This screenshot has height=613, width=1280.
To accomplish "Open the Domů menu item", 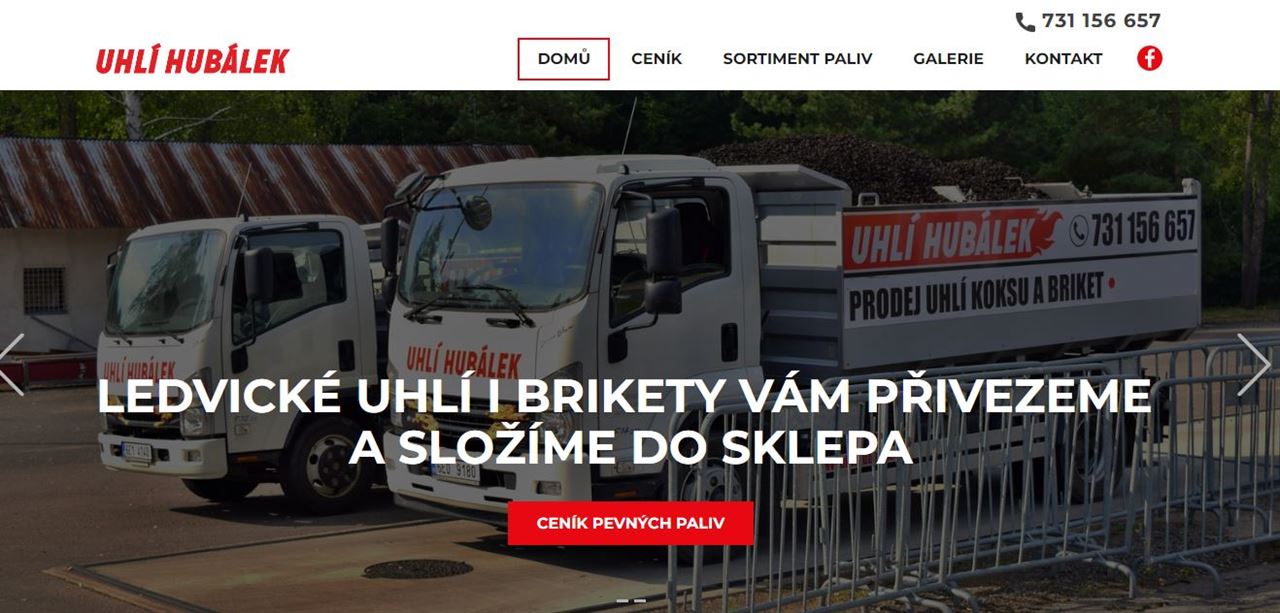I will pos(563,59).
